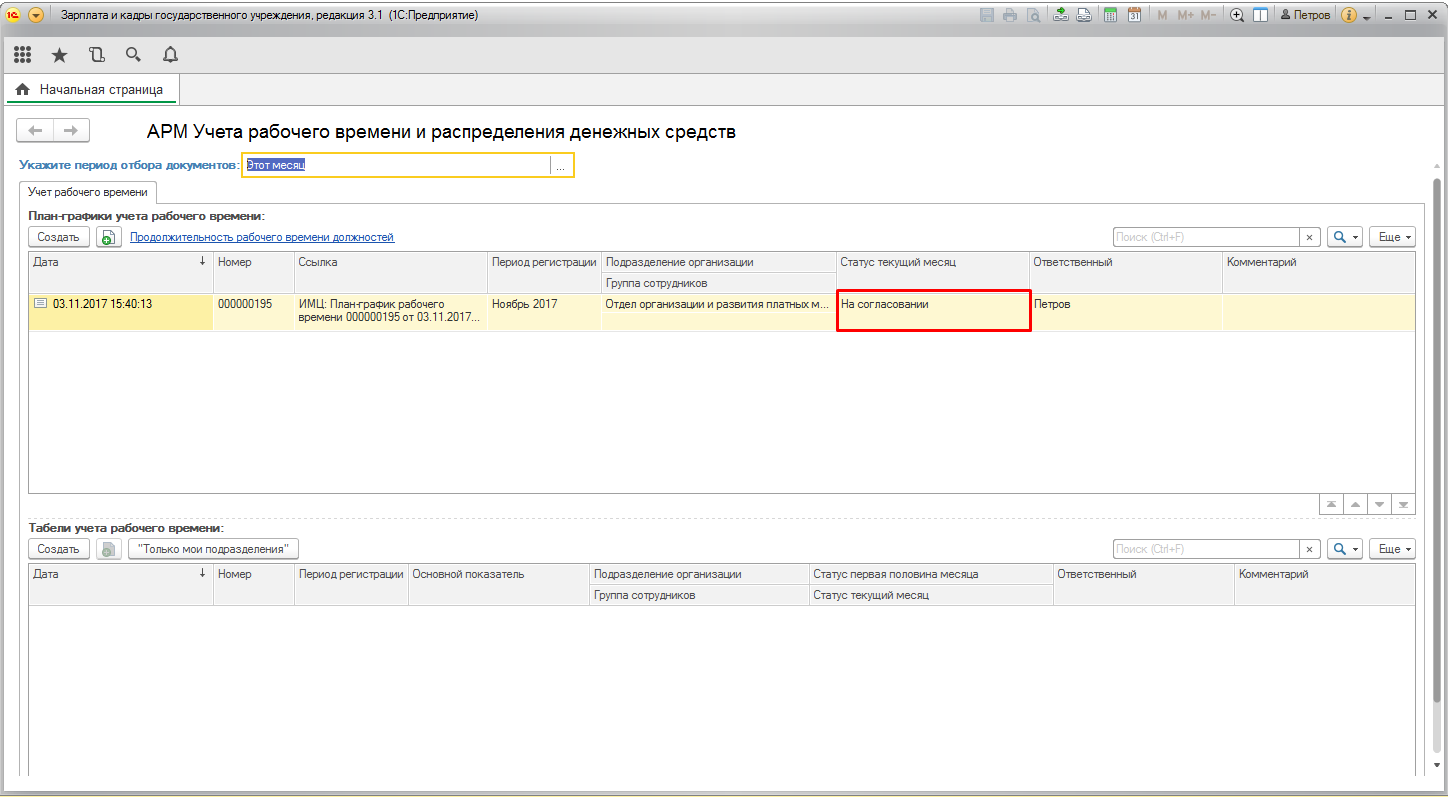Create plan-schedule by copying icon
Viewport: 1448px width, 797px height.
(x=109, y=237)
